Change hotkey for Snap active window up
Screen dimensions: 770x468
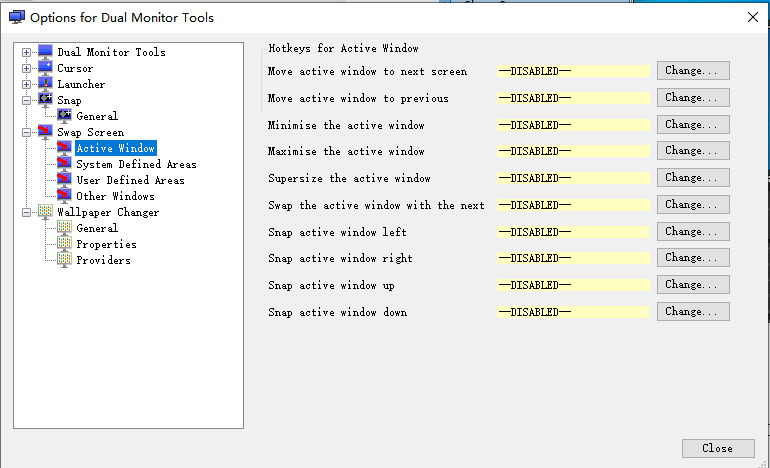(x=693, y=285)
